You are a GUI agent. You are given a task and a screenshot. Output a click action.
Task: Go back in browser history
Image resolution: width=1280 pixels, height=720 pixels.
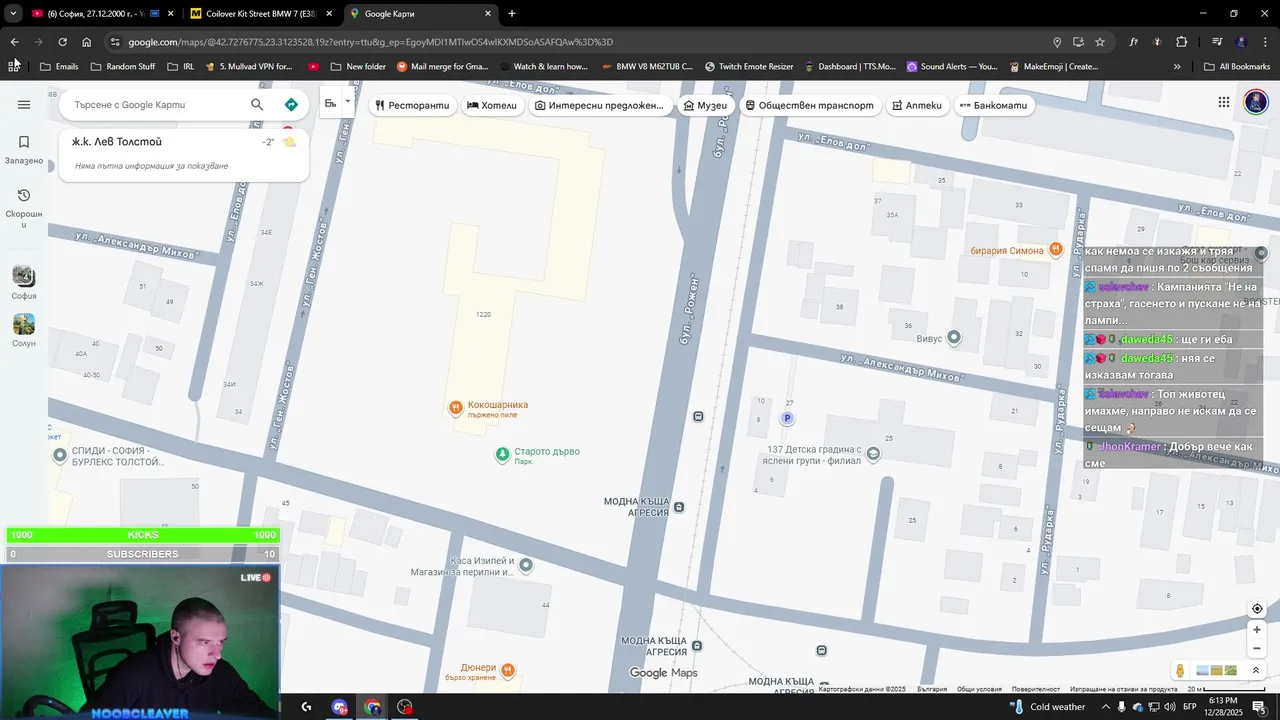(15, 42)
